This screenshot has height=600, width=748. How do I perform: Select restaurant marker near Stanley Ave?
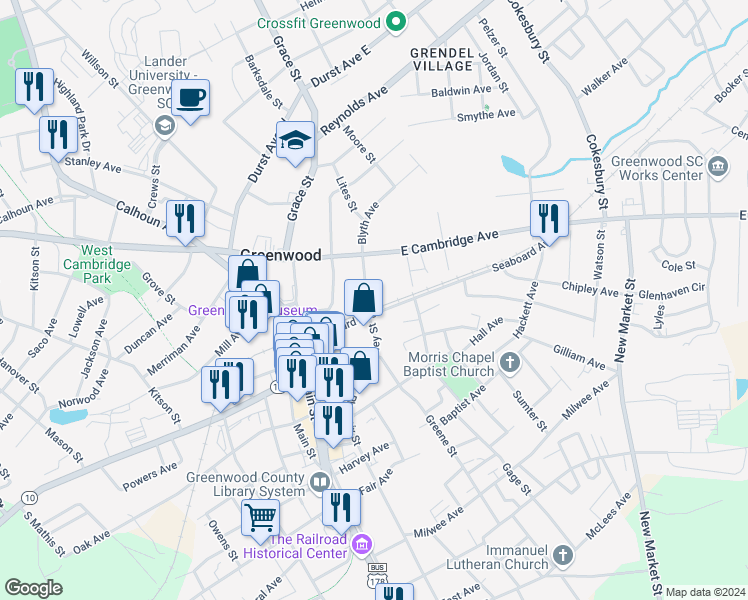tap(58, 136)
